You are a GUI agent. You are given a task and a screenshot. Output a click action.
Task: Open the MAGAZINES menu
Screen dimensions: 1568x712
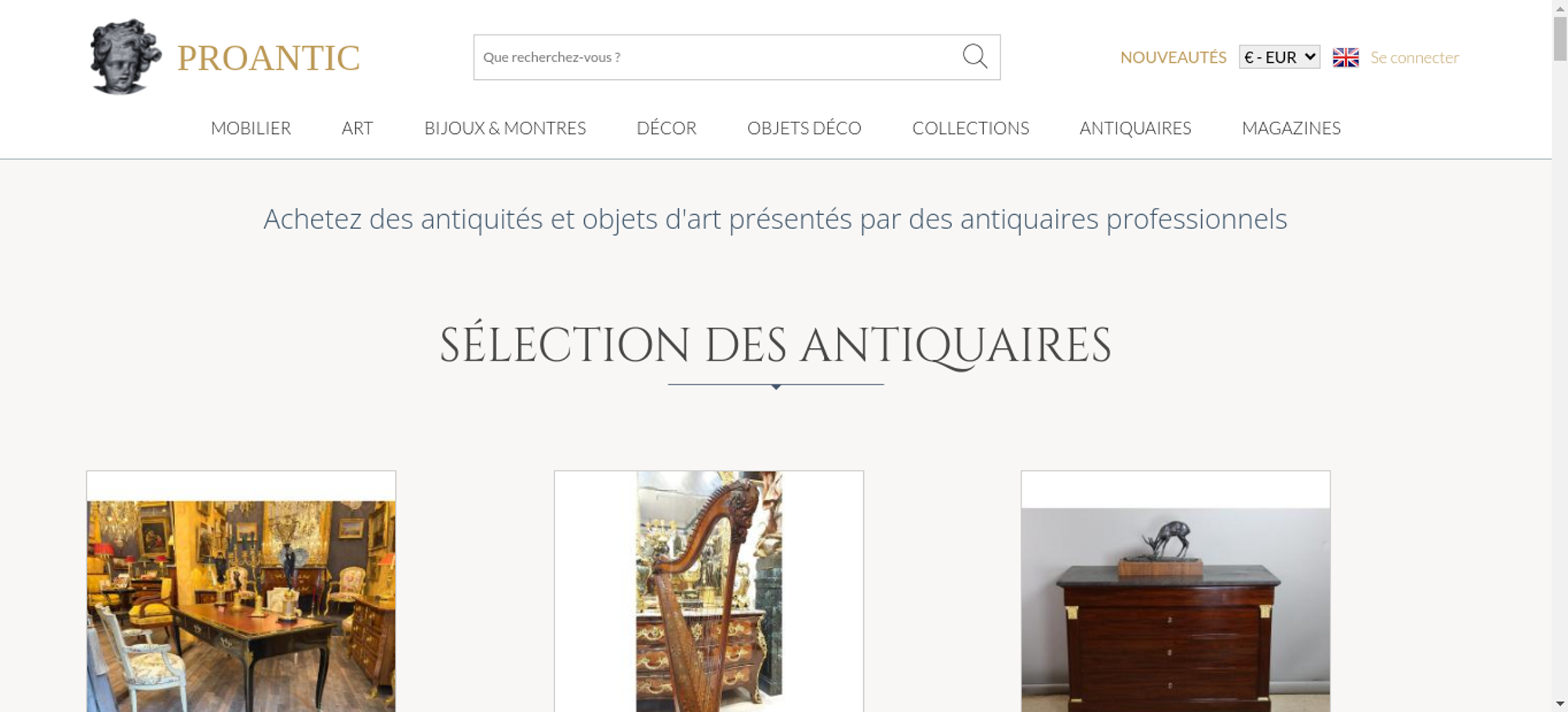tap(1291, 128)
